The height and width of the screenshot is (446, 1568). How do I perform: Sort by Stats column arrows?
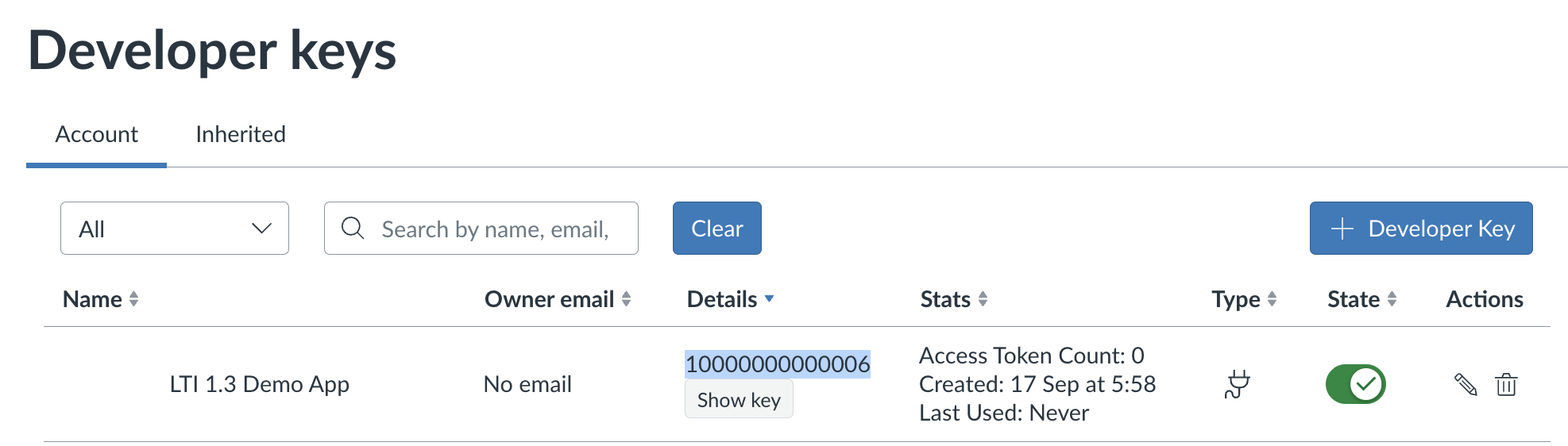(983, 299)
